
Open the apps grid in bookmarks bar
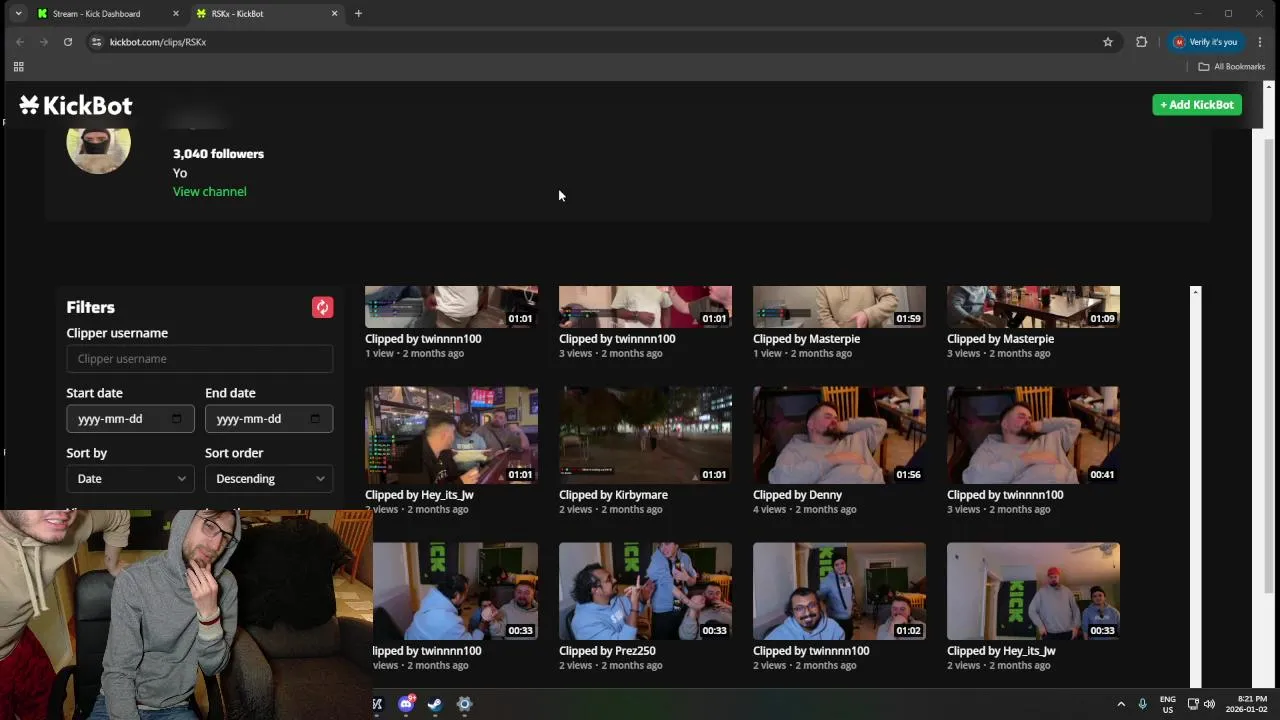click(x=18, y=67)
